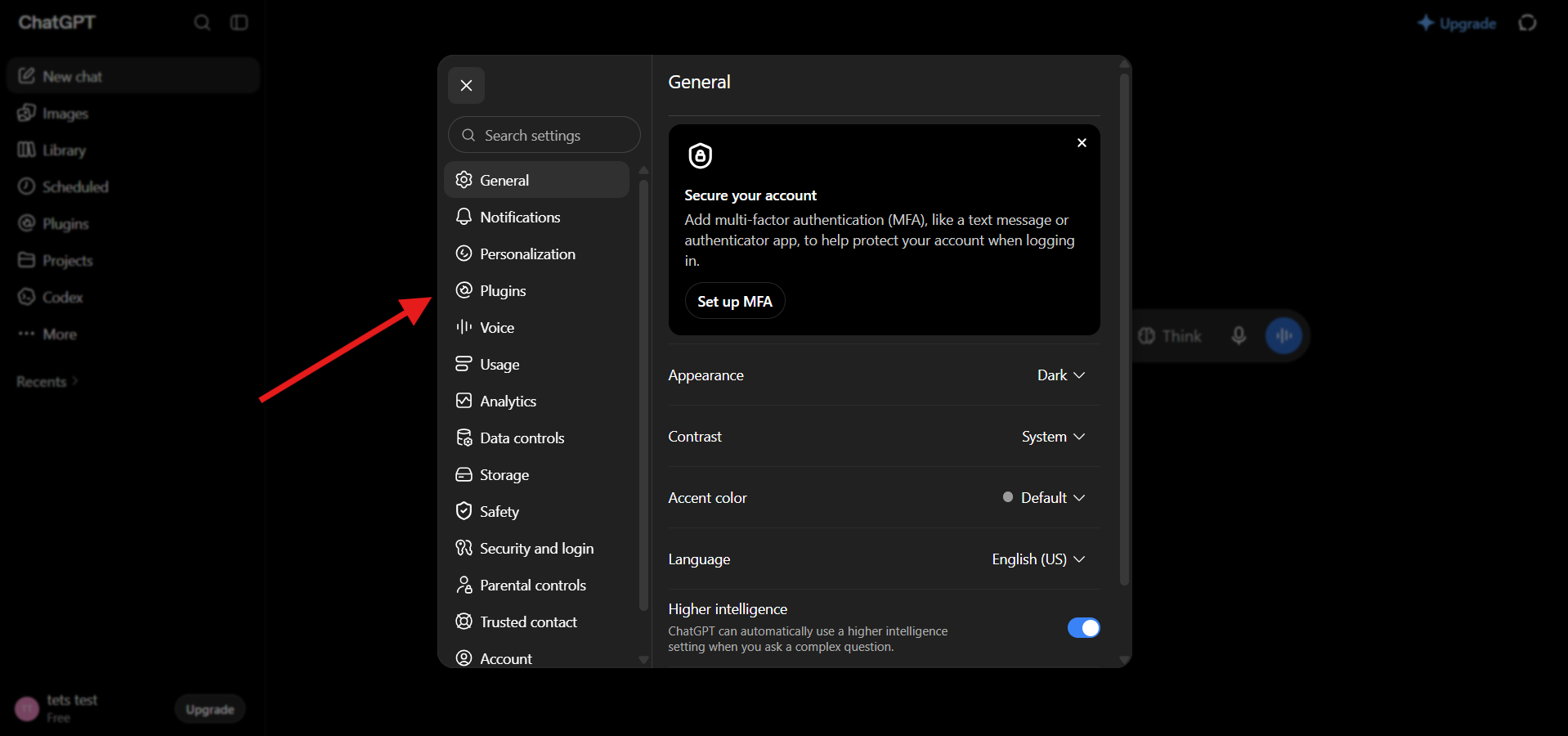The width and height of the screenshot is (1568, 736).
Task: Open the Notifications settings tab
Action: point(536,217)
